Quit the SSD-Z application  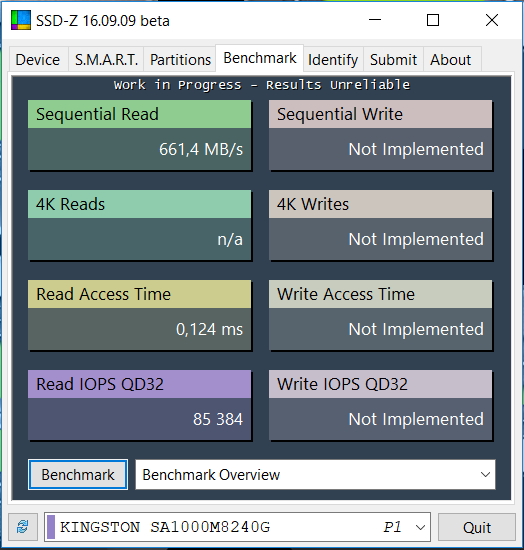477,527
